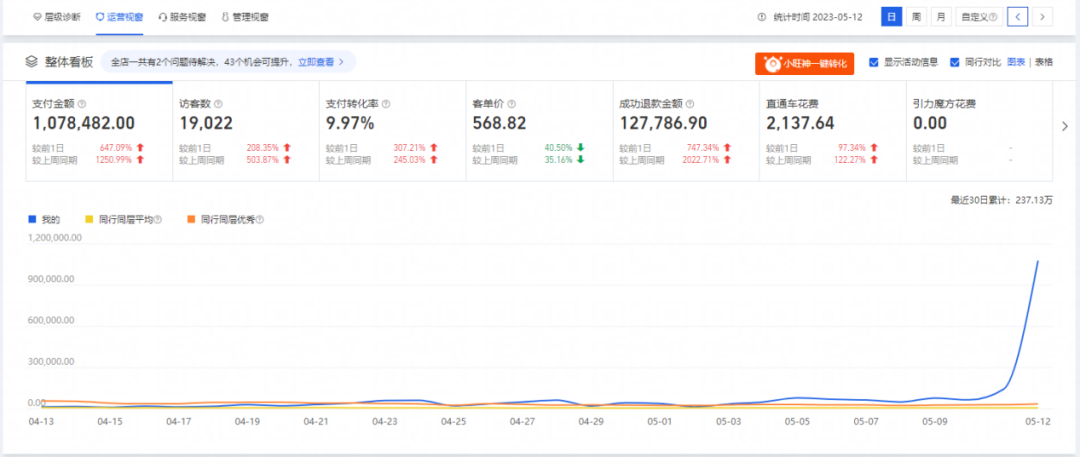Click the help icon beside 访客数

[218, 103]
